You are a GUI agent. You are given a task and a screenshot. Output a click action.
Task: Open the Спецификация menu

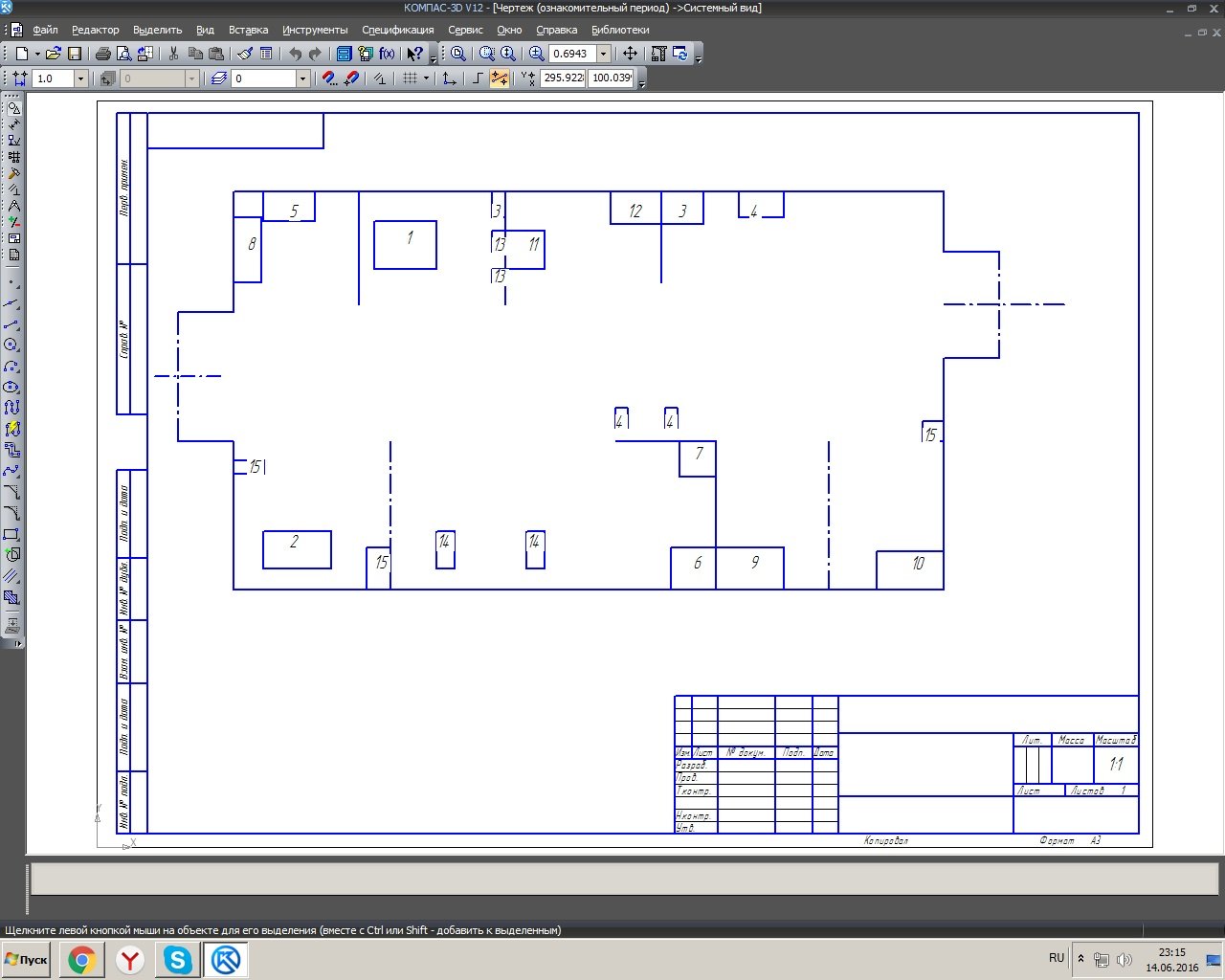[397, 30]
